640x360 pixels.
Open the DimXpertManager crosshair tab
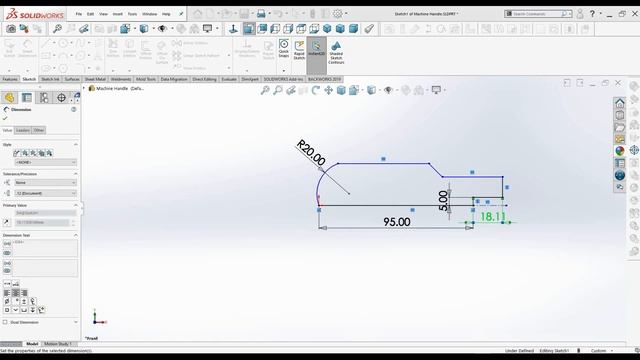tap(61, 98)
